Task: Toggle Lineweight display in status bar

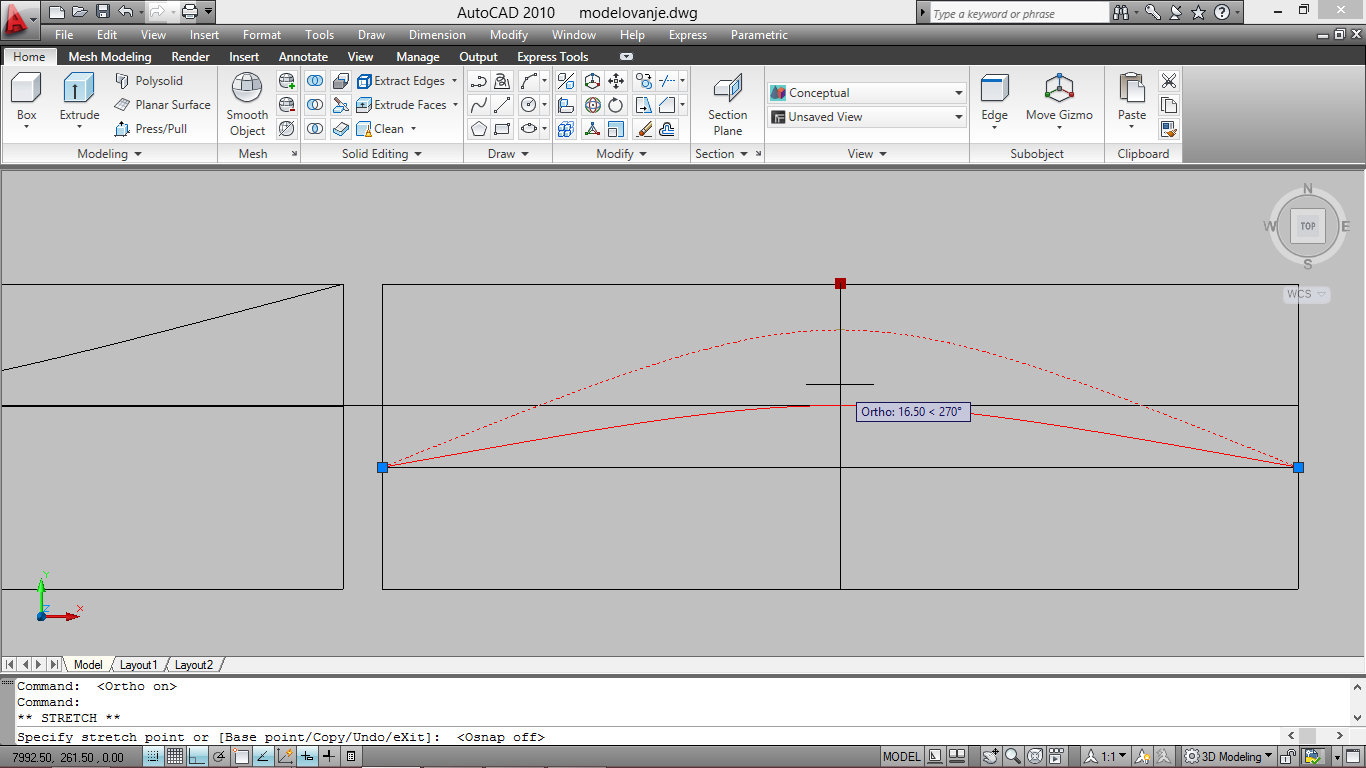Action: coord(329,757)
